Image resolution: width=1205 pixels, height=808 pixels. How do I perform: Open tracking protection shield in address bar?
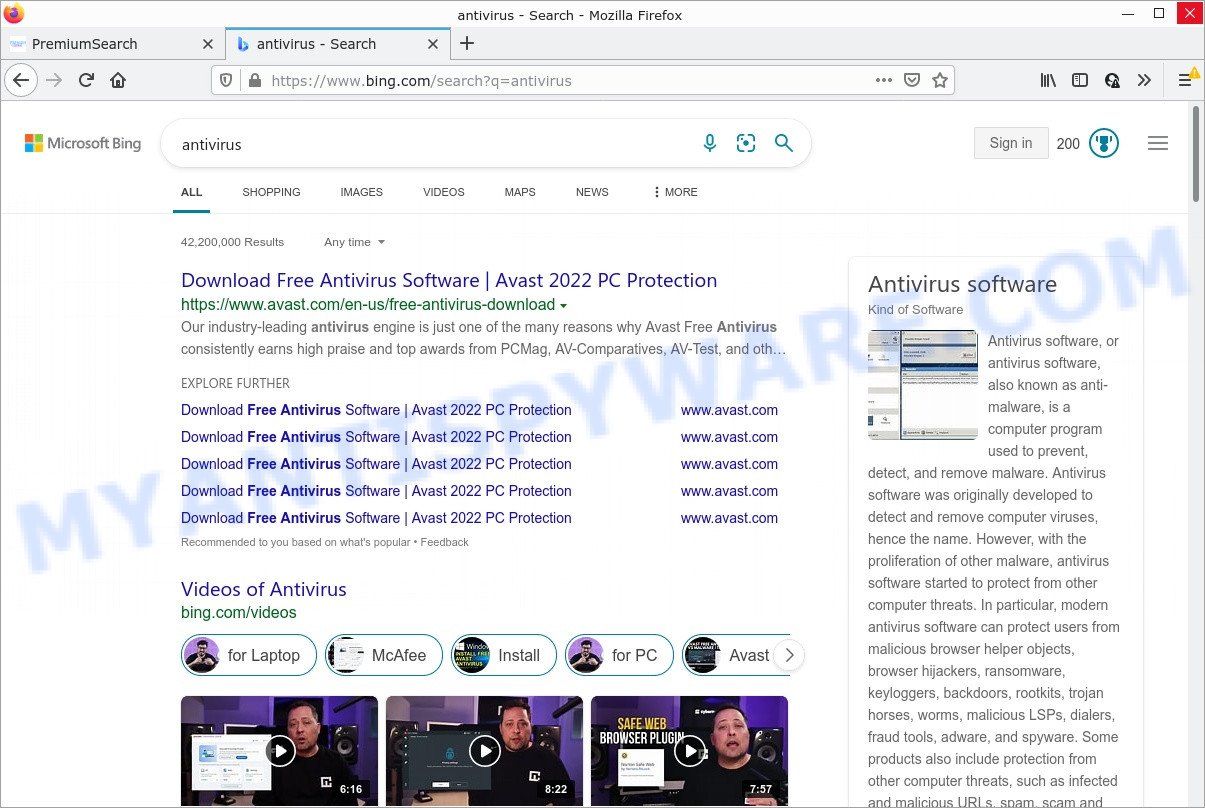[x=226, y=80]
